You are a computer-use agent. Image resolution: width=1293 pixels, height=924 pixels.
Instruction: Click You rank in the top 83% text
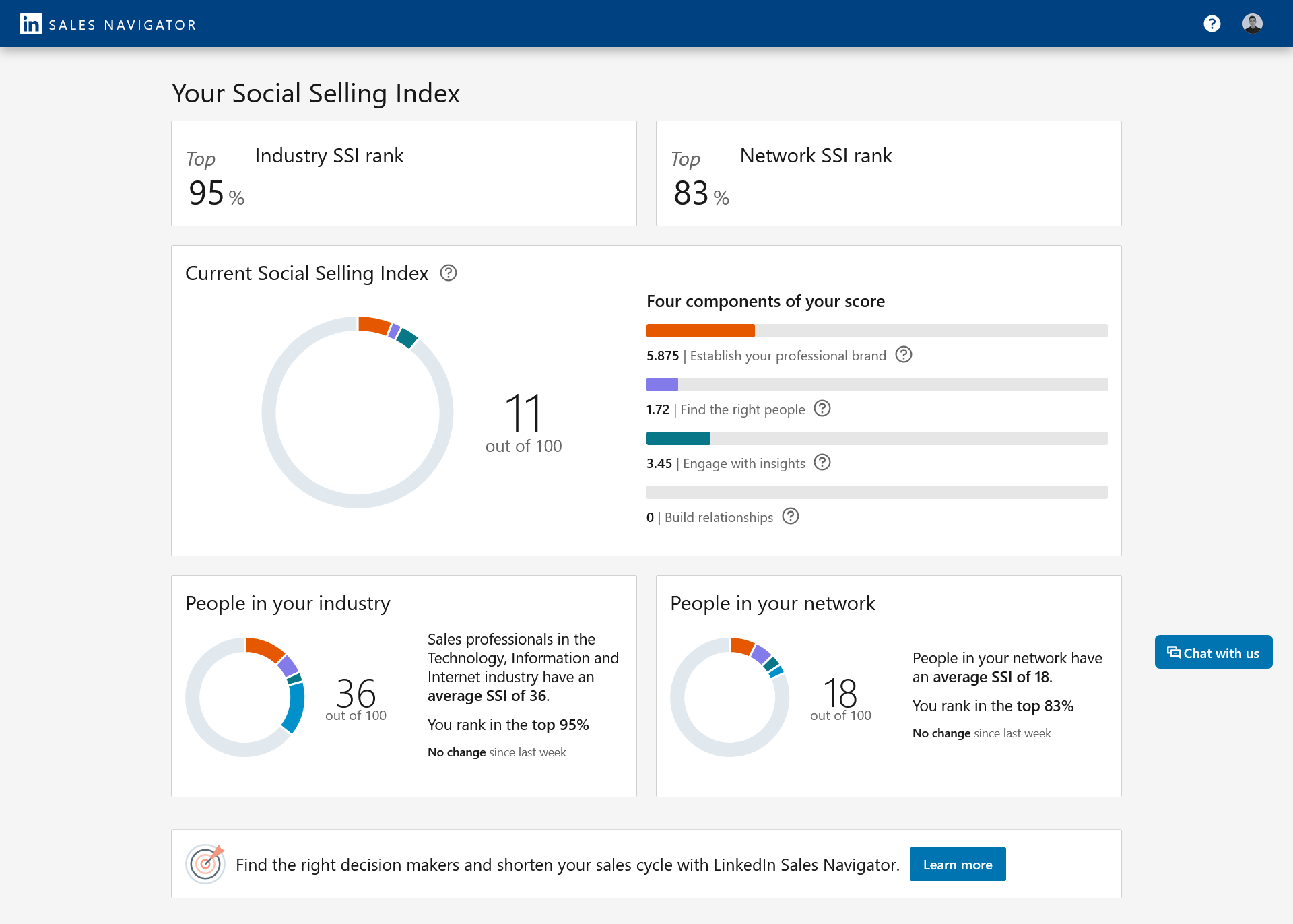[x=993, y=706]
